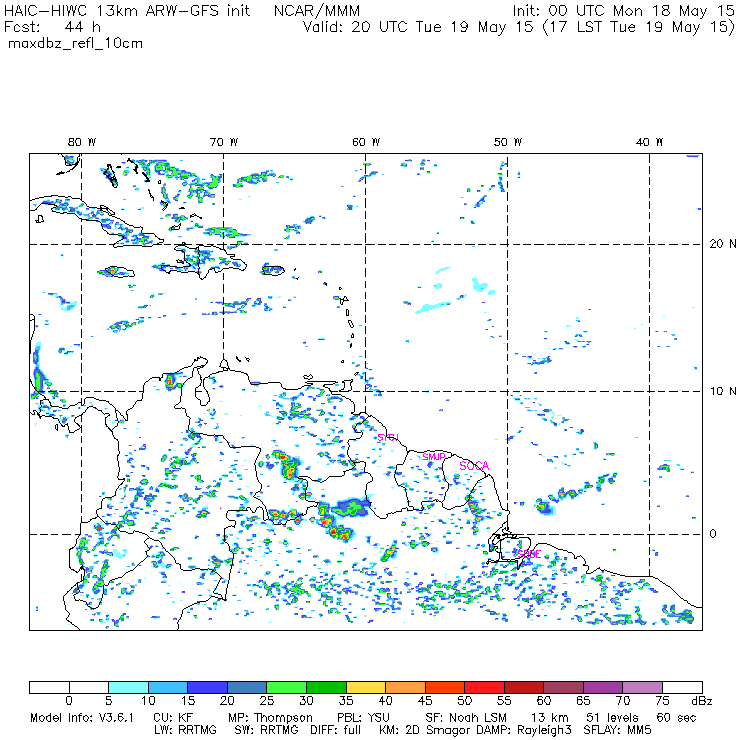
Task: Select the orange 40-45 dBz swatch
Action: (405, 687)
